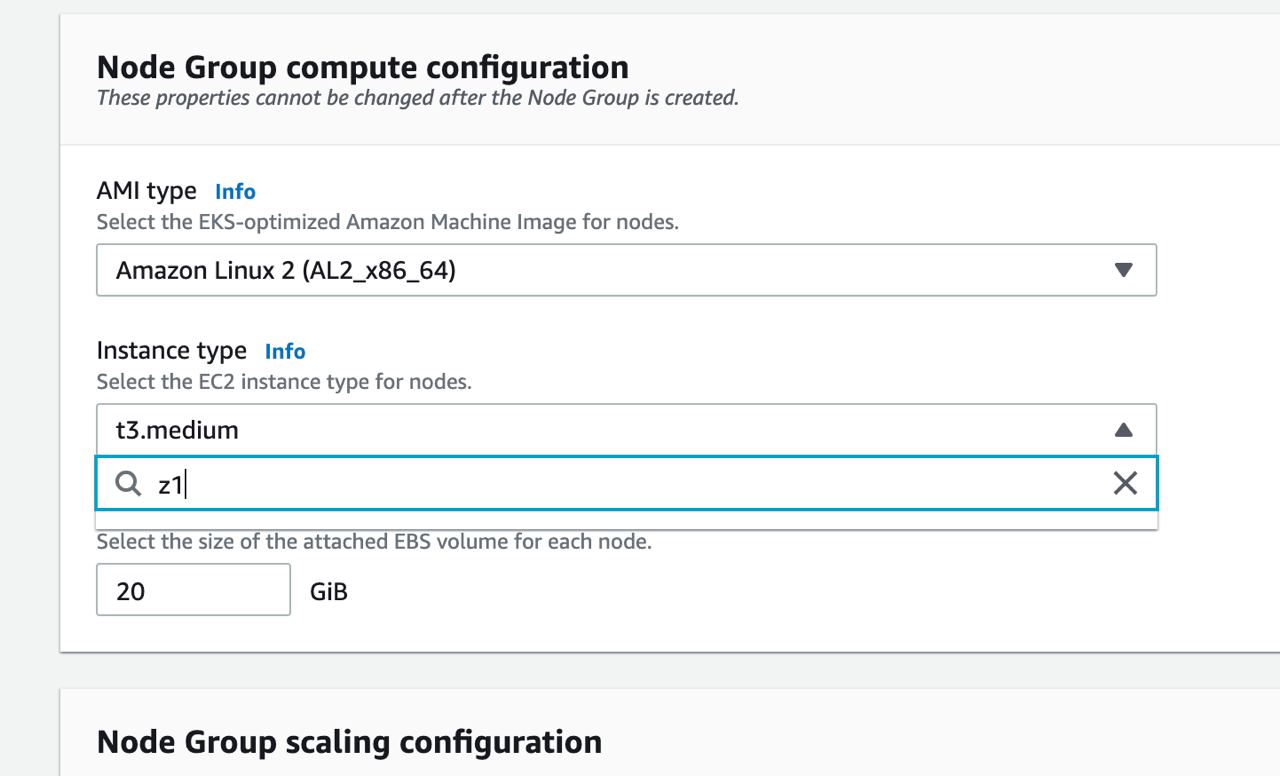
Task: Open the Instance type Info link
Action: click(285, 351)
